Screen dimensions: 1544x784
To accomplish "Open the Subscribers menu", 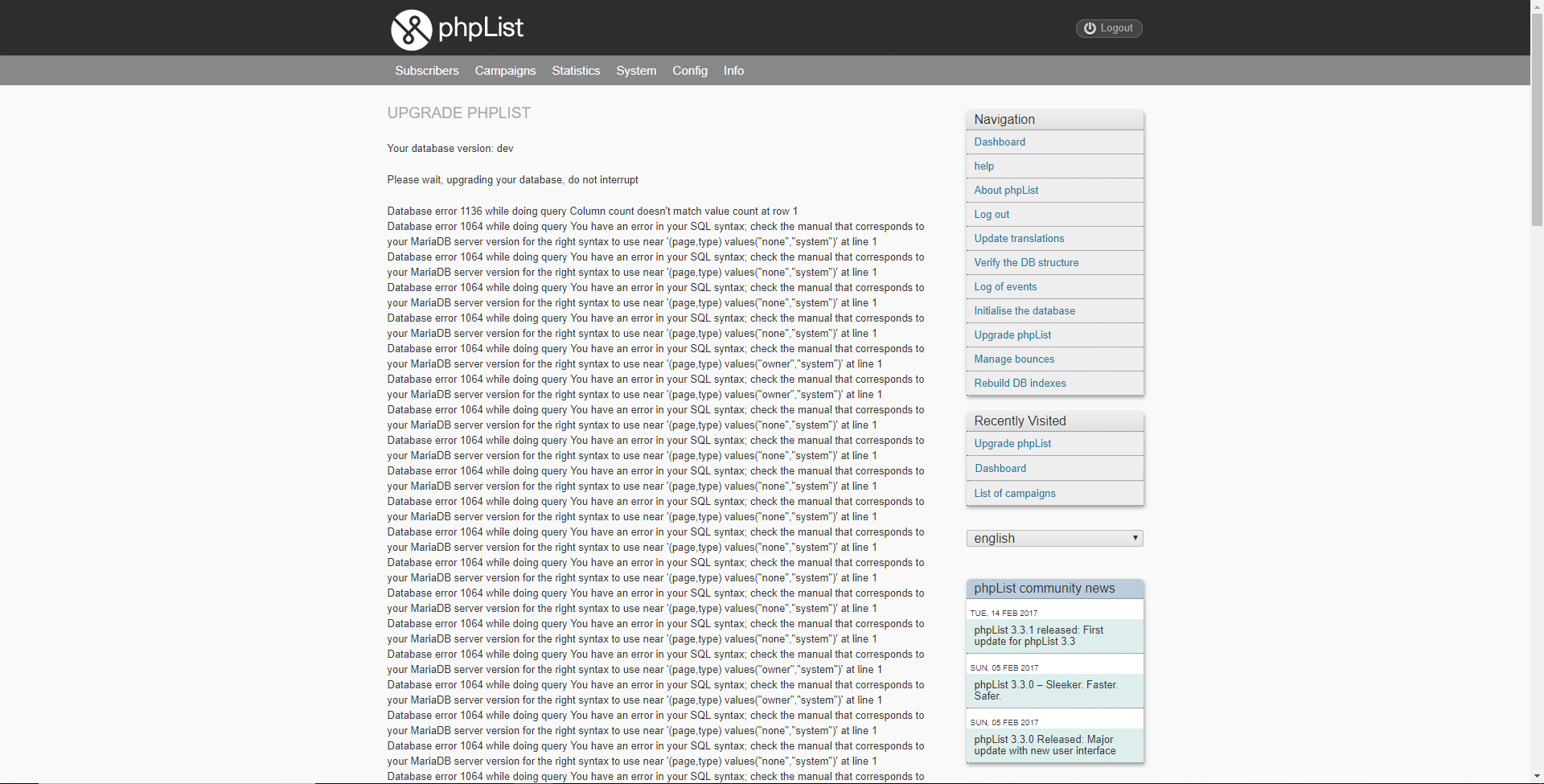I will (x=427, y=71).
